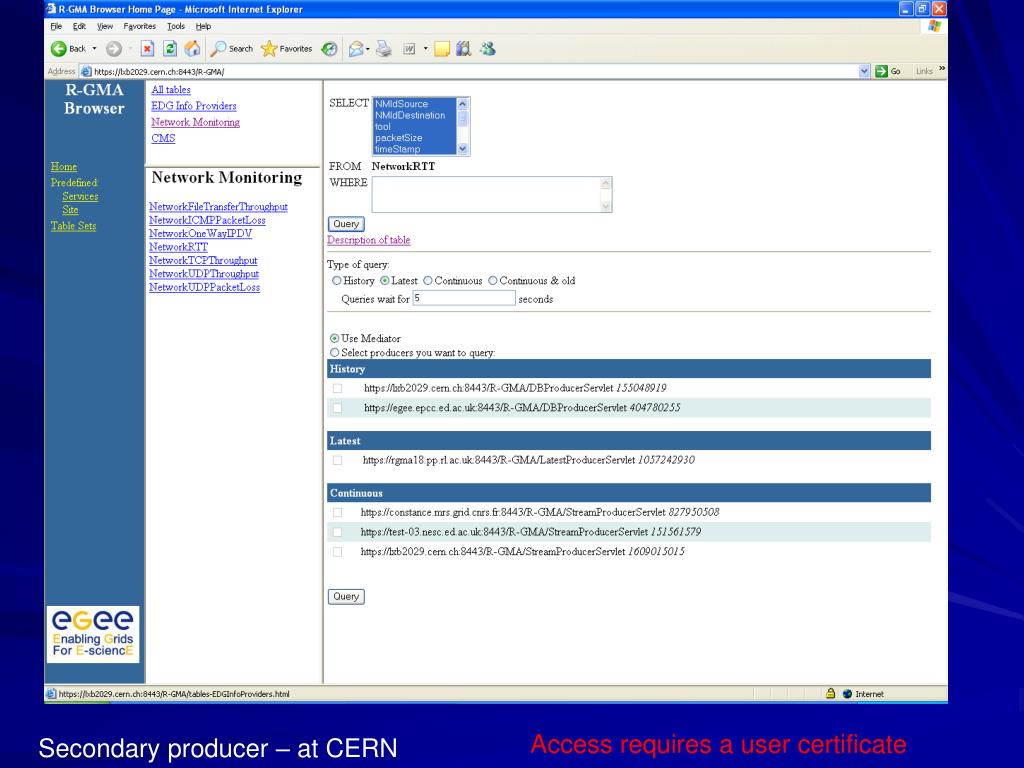Select Continuous & old radio

tap(493, 281)
